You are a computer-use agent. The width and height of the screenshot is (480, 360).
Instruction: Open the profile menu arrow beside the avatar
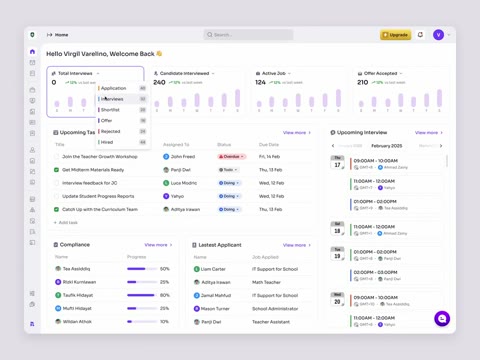coord(449,35)
